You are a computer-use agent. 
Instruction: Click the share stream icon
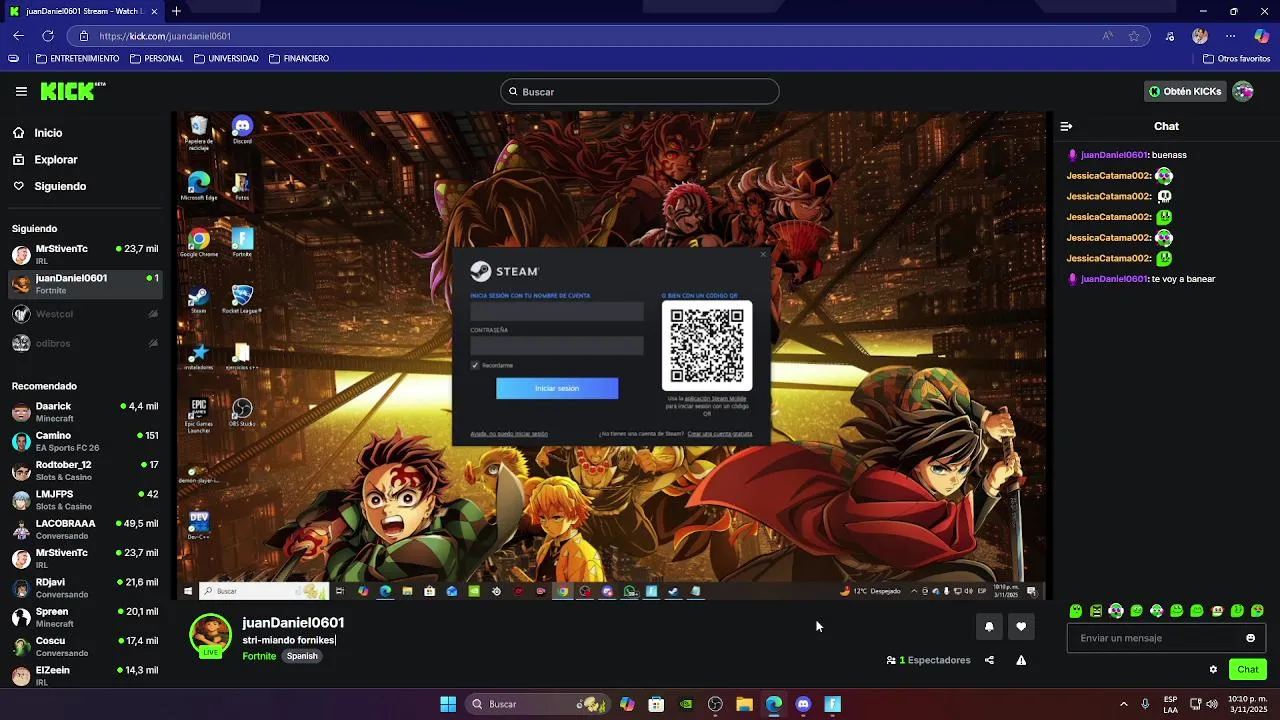point(989,660)
